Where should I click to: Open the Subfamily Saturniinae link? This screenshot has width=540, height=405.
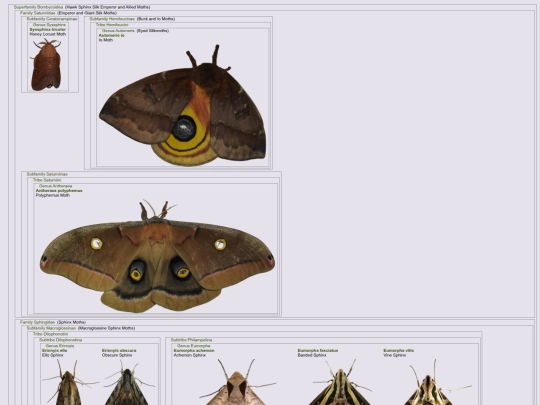point(47,174)
